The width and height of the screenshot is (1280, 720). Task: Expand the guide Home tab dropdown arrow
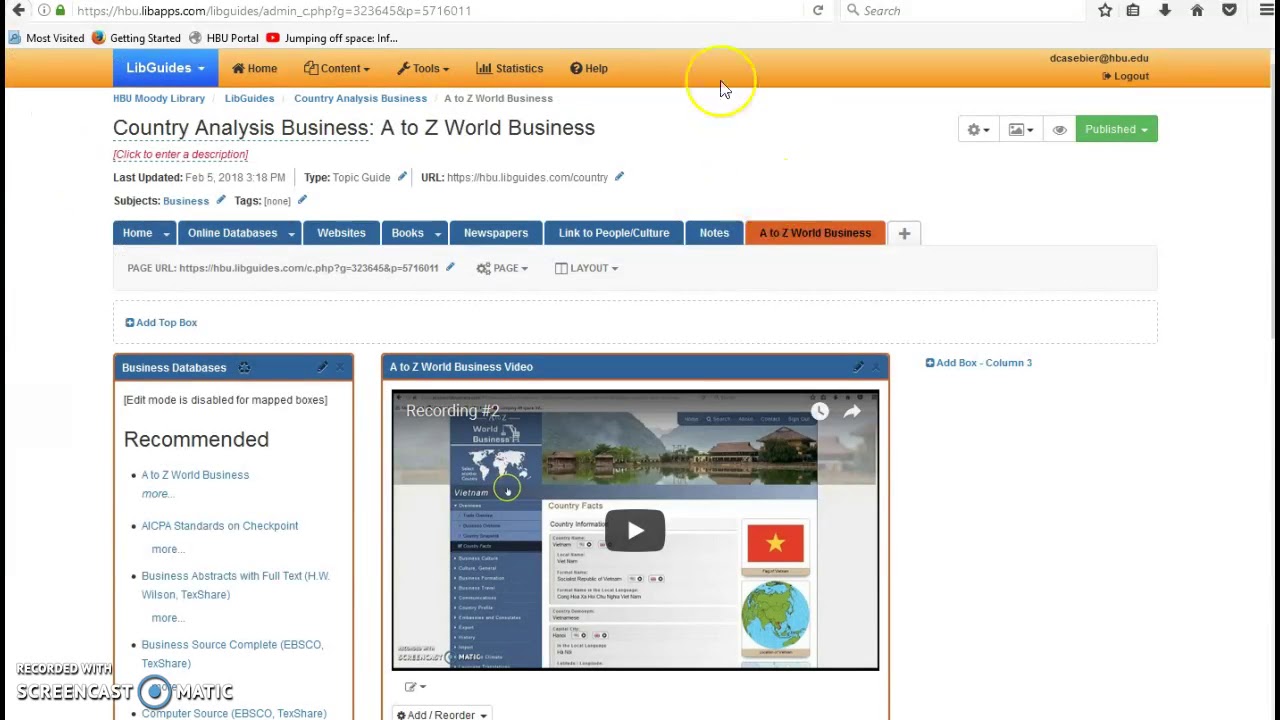click(166, 233)
